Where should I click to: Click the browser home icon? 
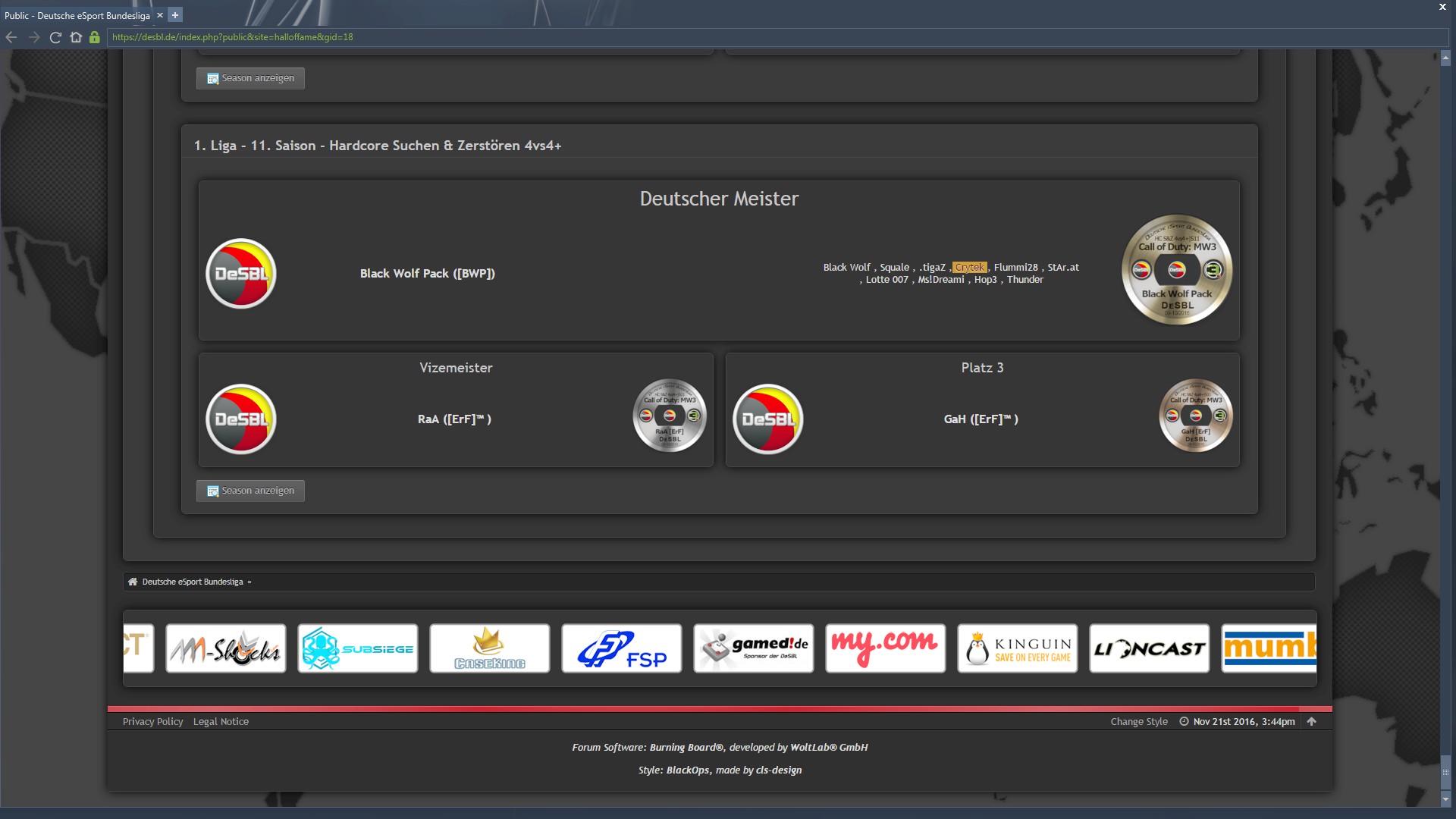click(76, 37)
